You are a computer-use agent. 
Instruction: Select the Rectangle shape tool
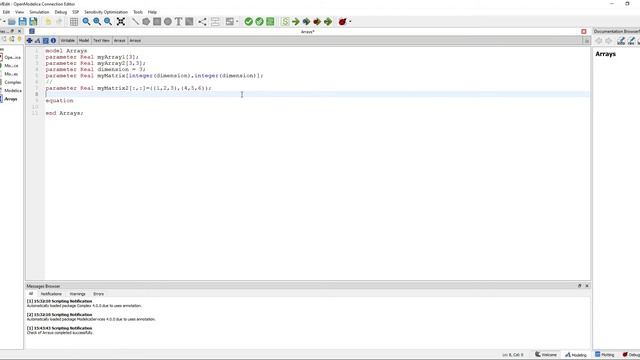pos(157,22)
